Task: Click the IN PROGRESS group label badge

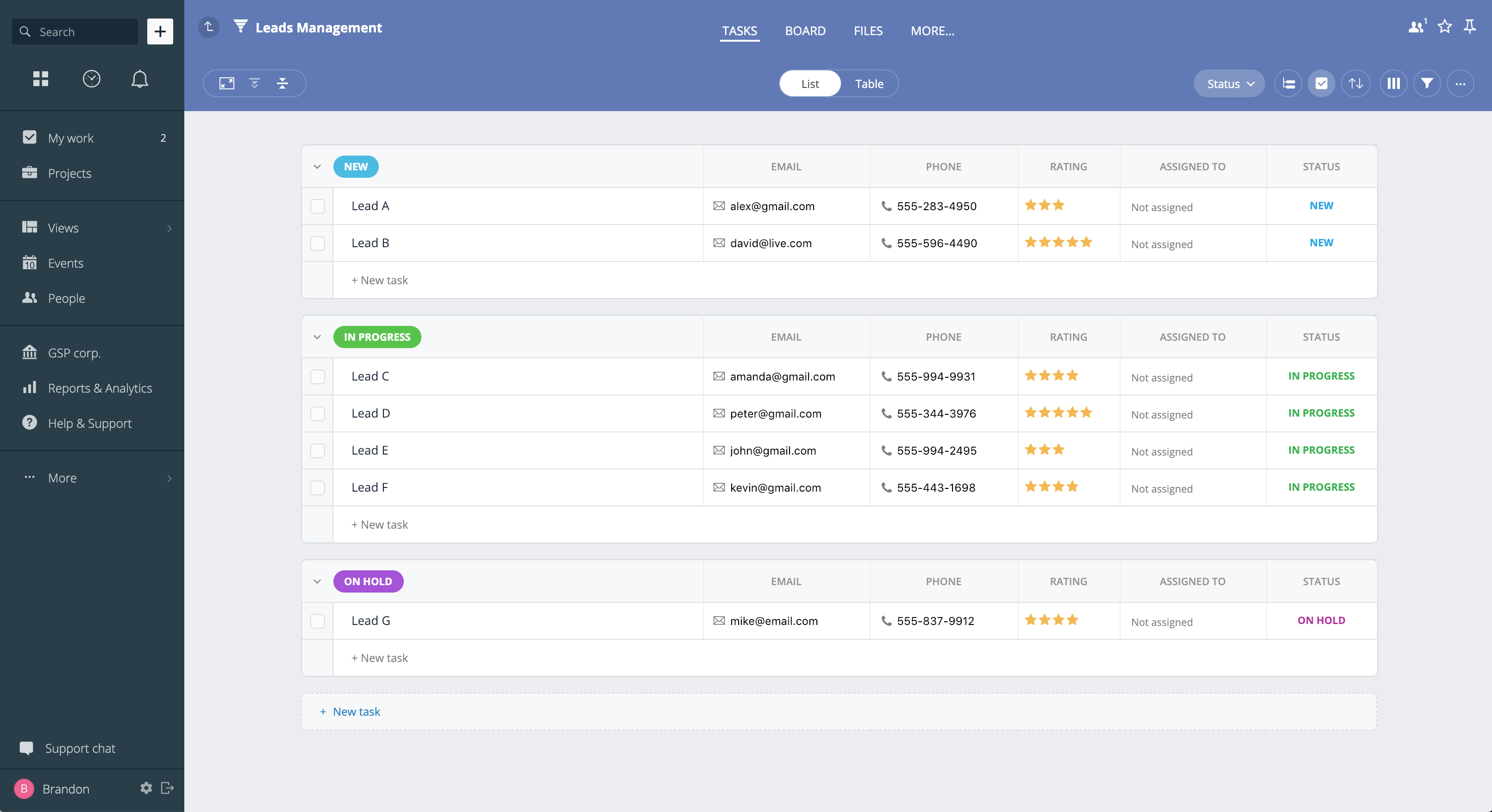Action: (377, 337)
